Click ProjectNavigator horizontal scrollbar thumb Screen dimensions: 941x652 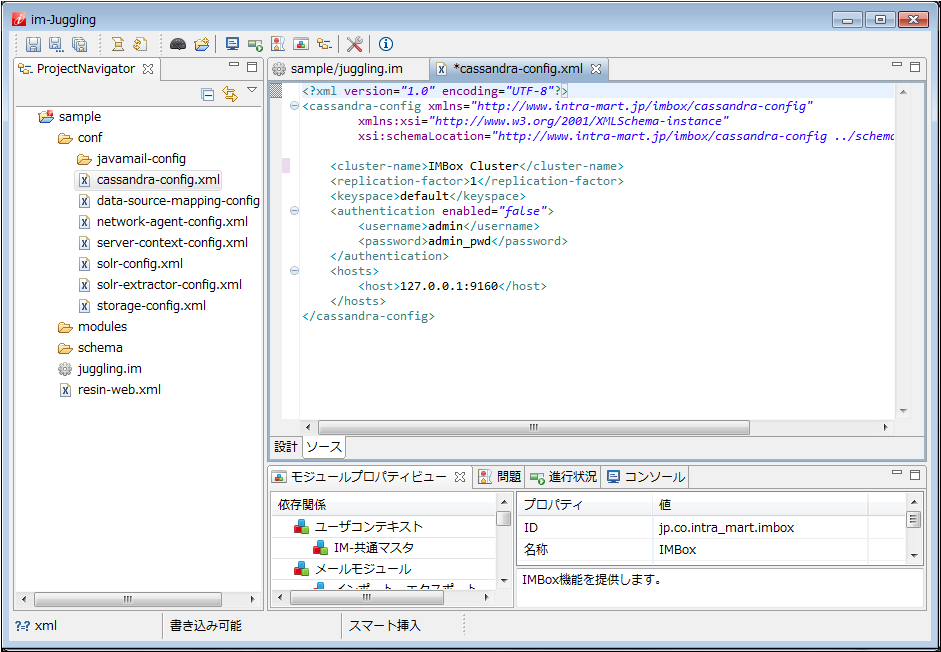[128, 599]
